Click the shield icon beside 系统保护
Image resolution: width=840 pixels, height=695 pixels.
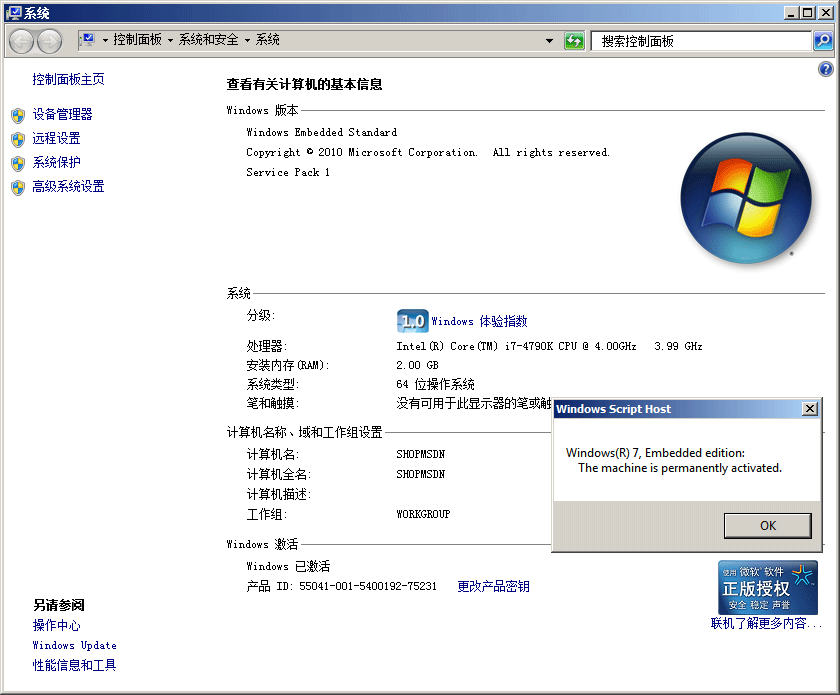[17, 163]
